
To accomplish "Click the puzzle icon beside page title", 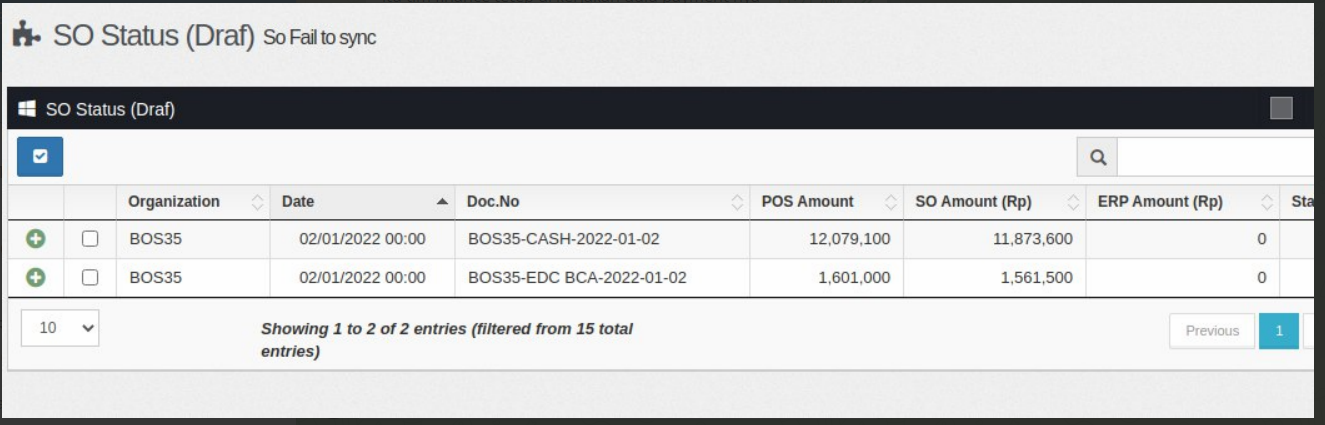I will click(x=27, y=36).
